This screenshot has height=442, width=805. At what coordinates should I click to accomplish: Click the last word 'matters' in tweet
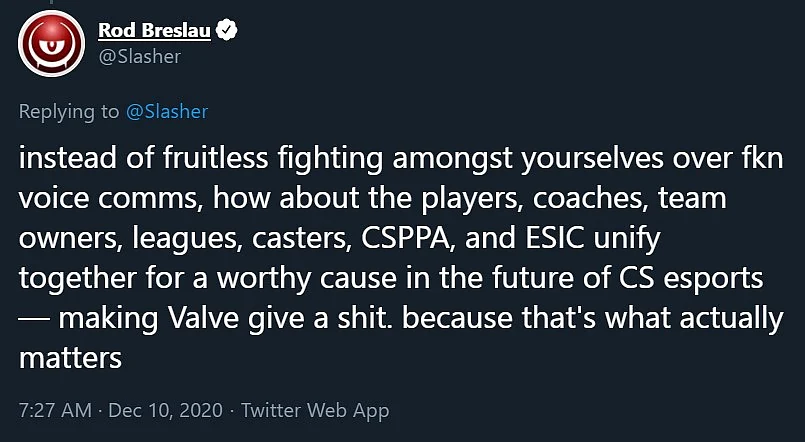pyautogui.click(x=70, y=358)
